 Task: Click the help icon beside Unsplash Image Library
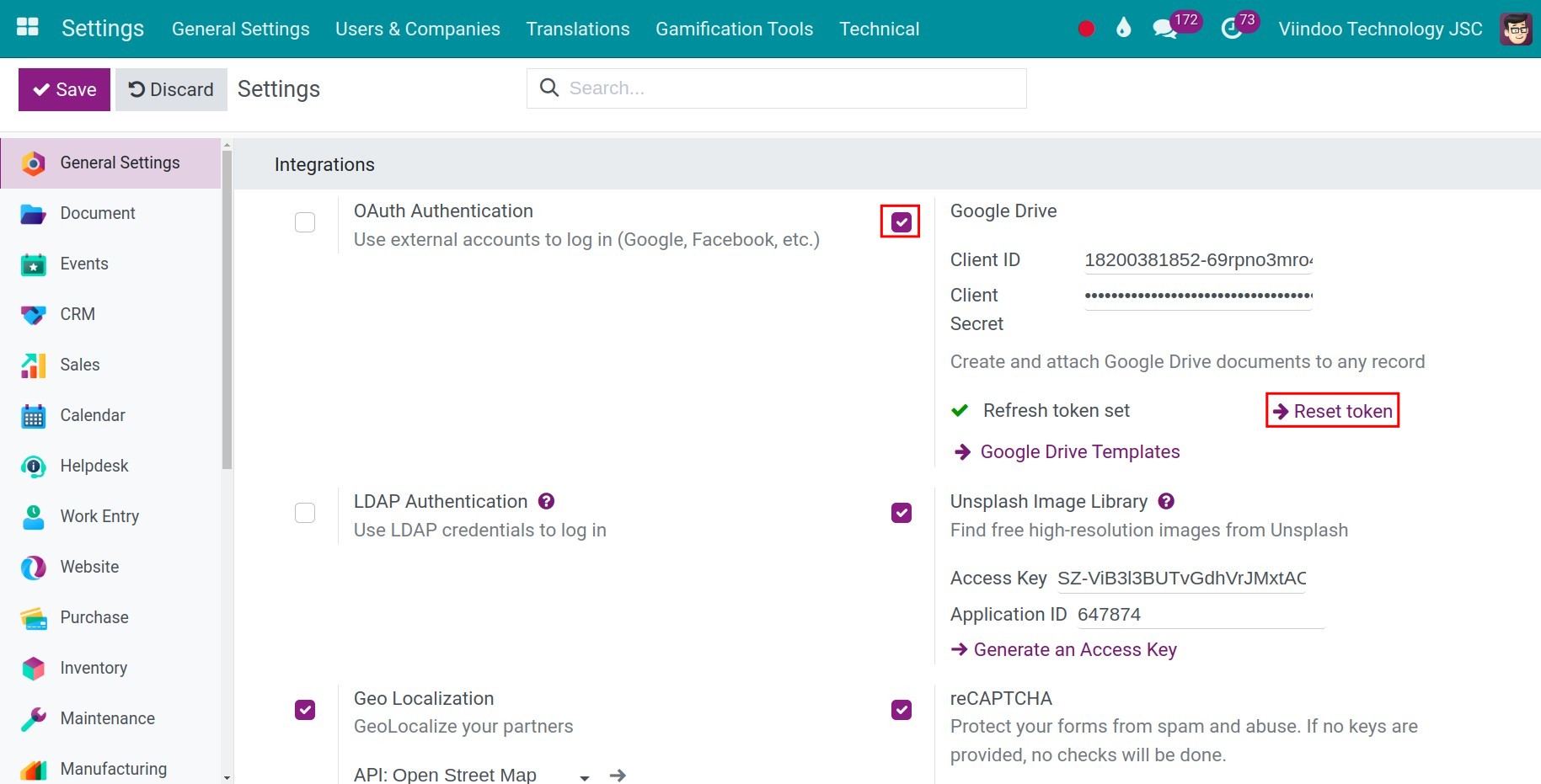tap(1166, 501)
